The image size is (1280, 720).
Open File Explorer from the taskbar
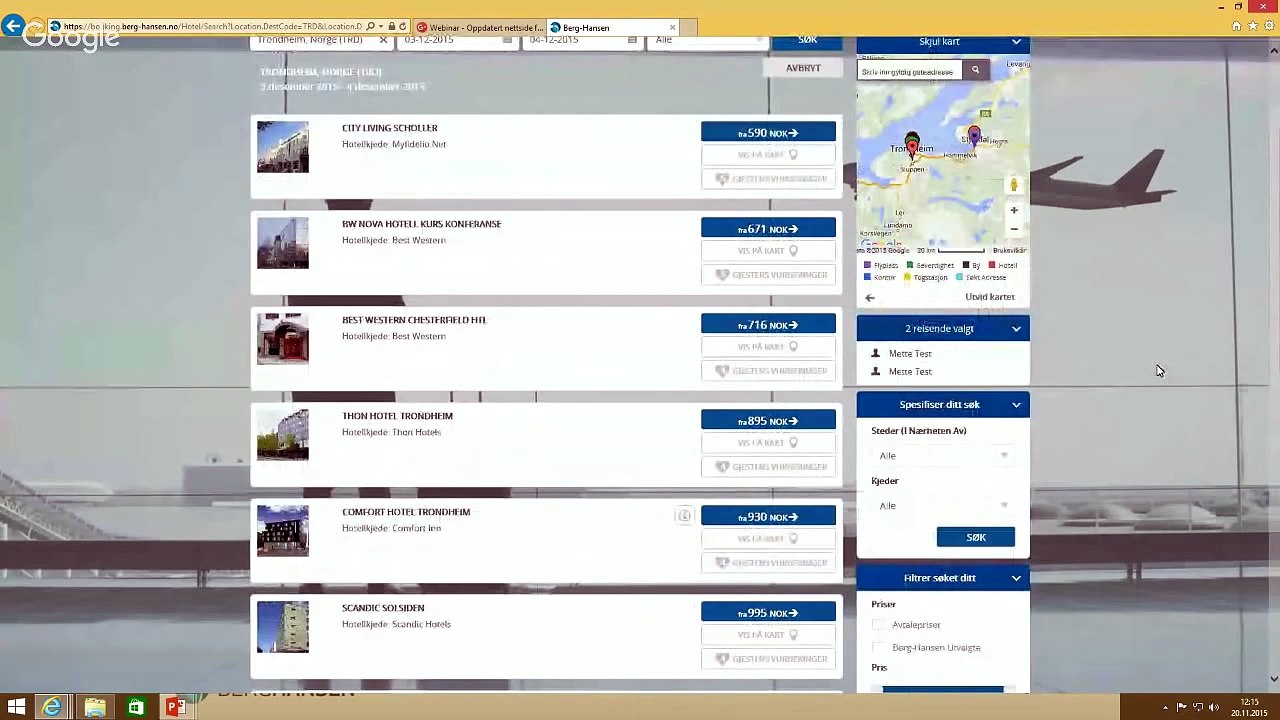pos(95,708)
